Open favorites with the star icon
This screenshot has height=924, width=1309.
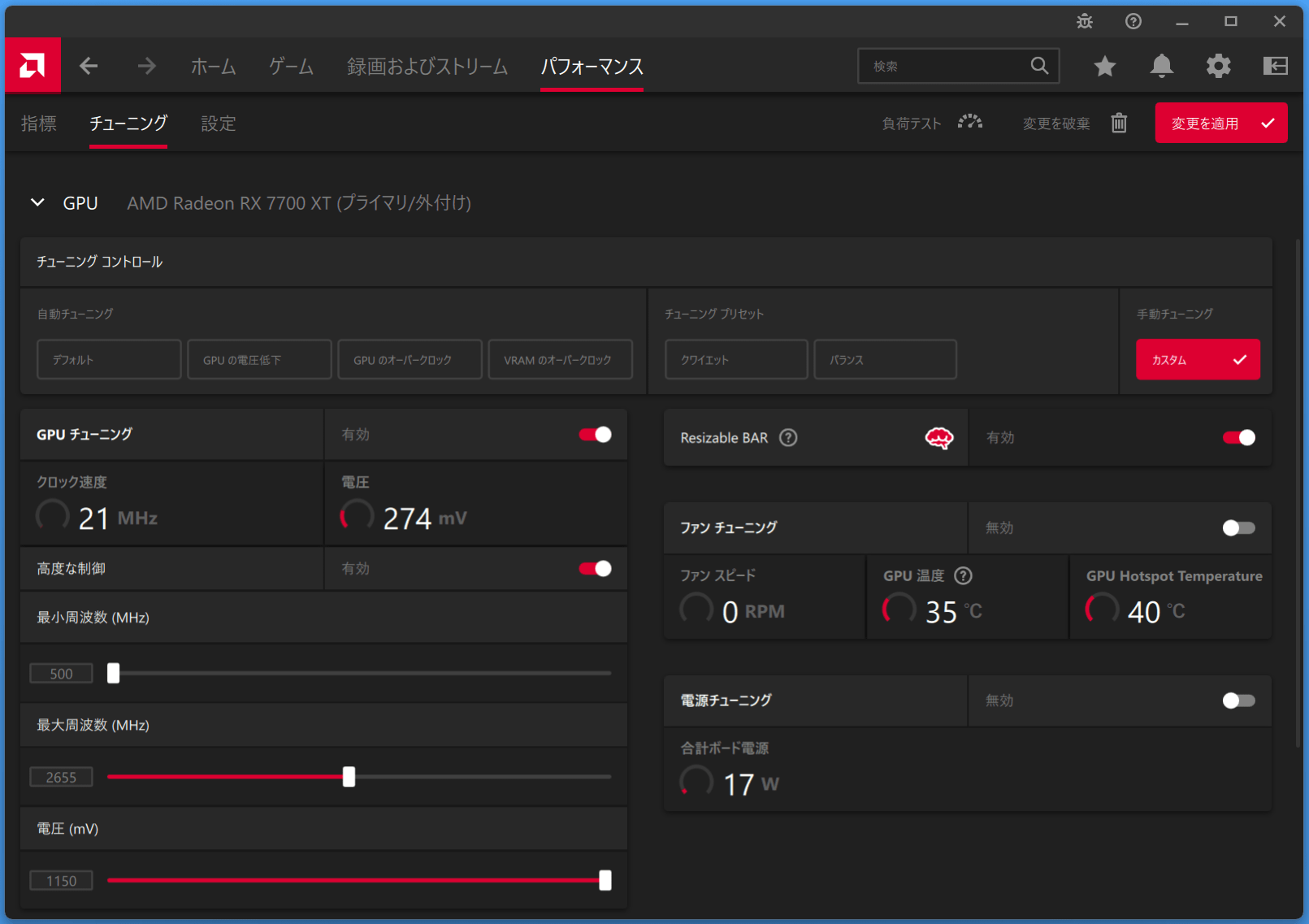point(1104,66)
